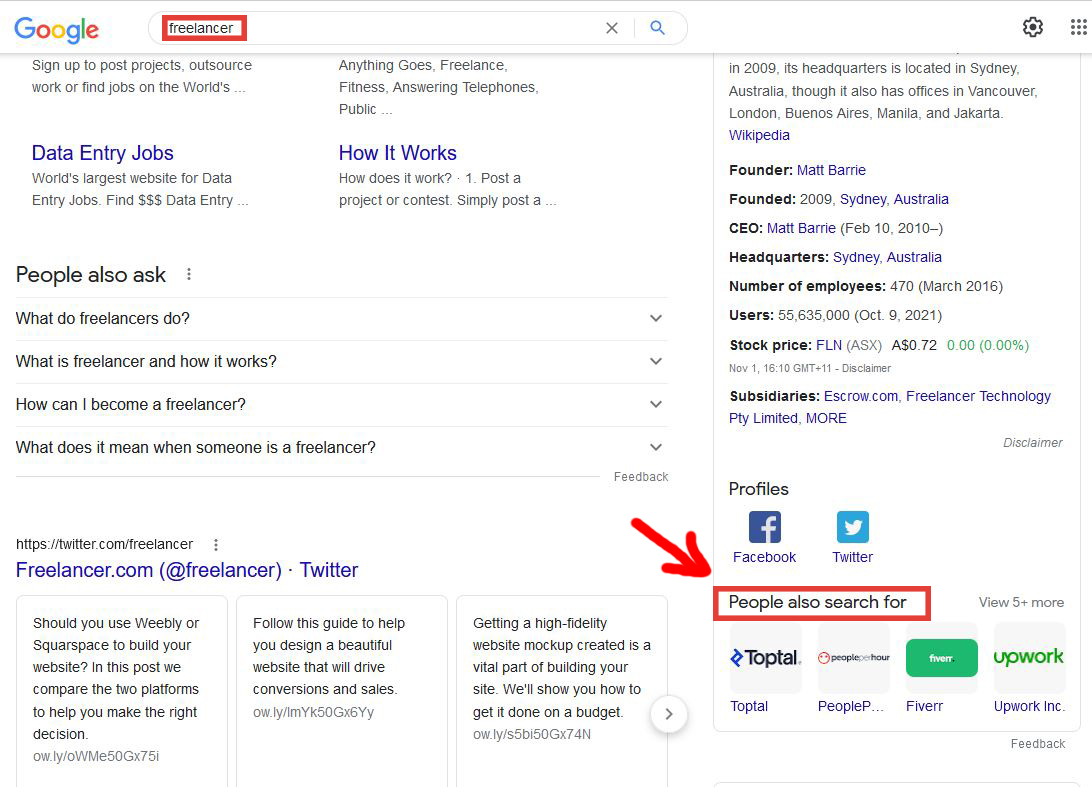
Task: Click 'People also search for' heading
Action: (x=818, y=602)
